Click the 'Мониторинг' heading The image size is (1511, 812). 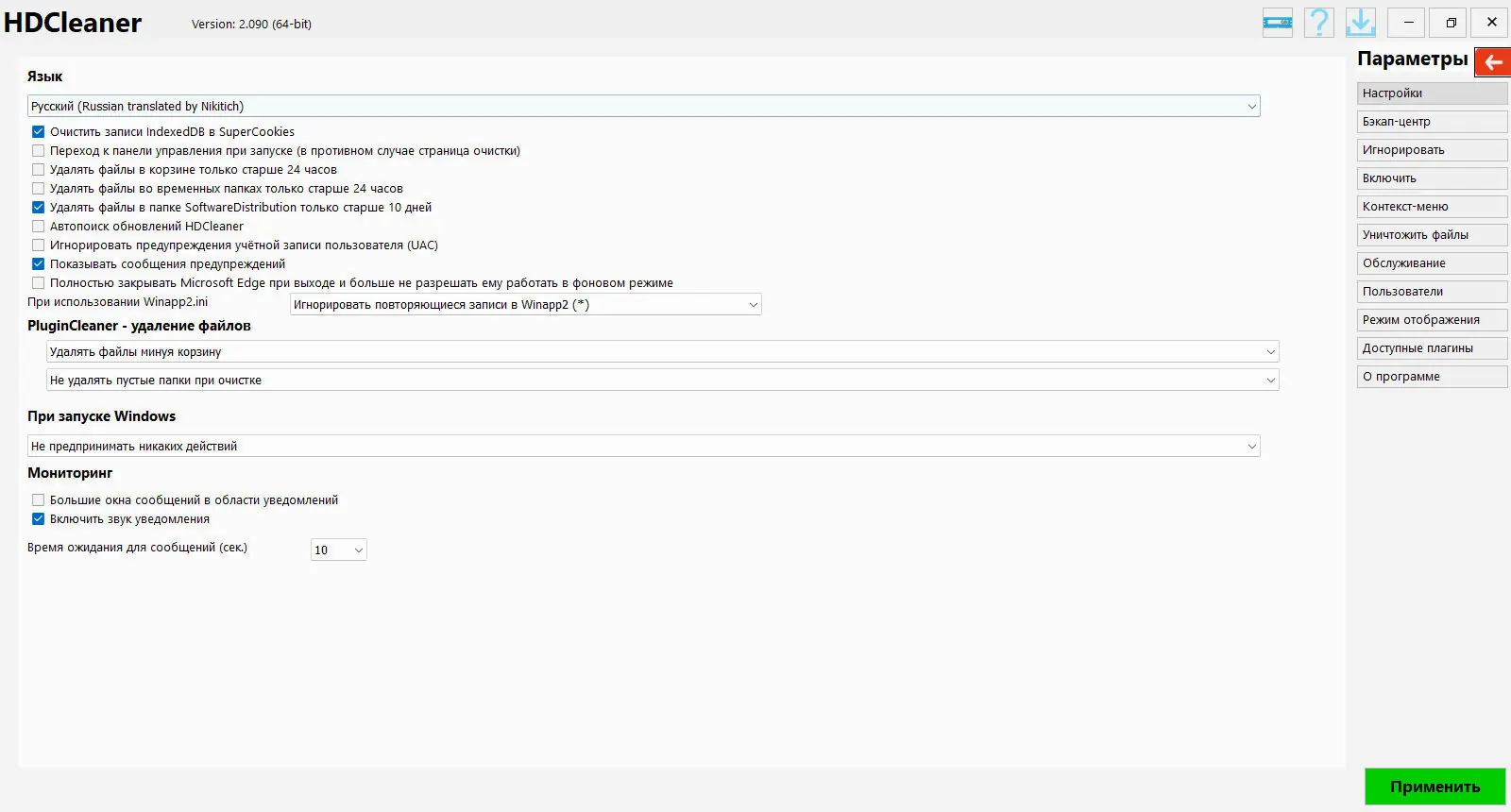(70, 473)
